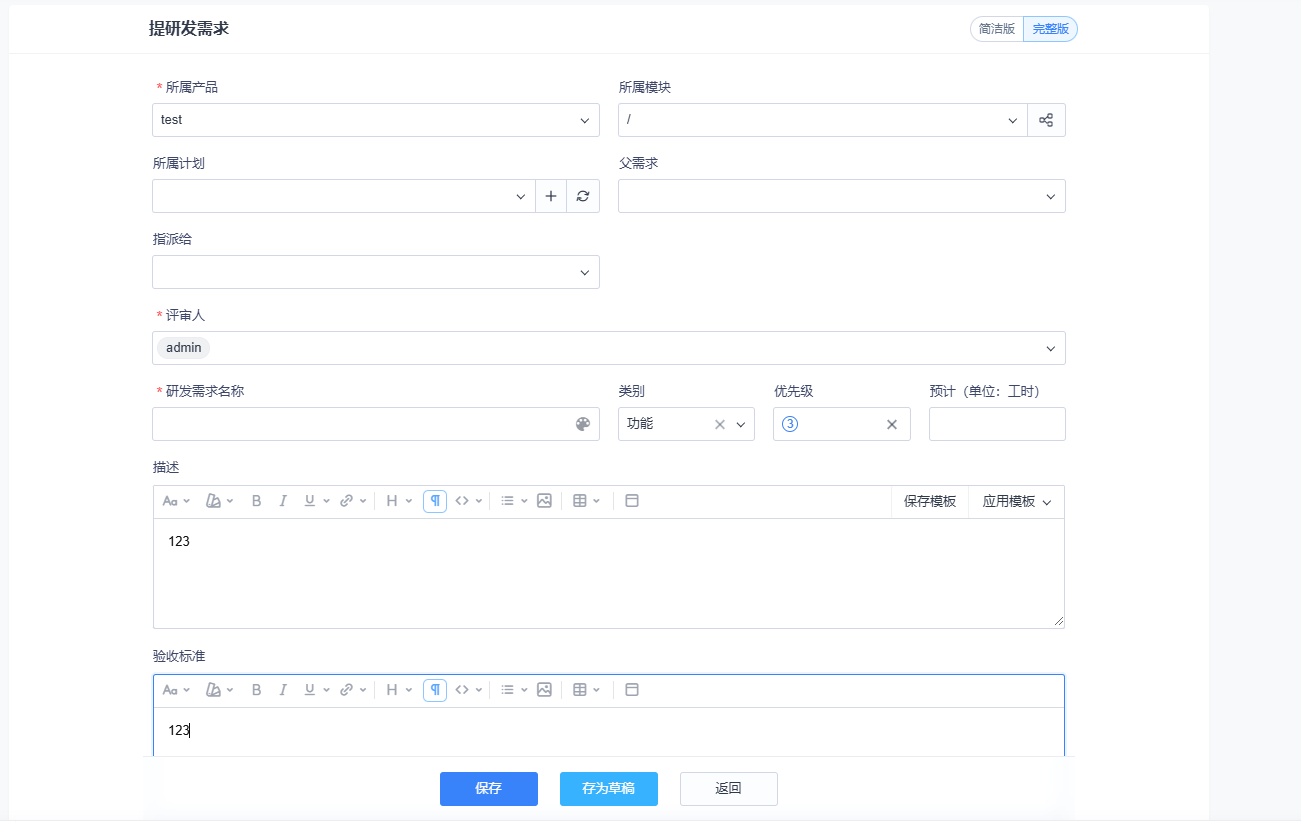
Task: Open the 应用模板 dropdown
Action: [x=1016, y=502]
